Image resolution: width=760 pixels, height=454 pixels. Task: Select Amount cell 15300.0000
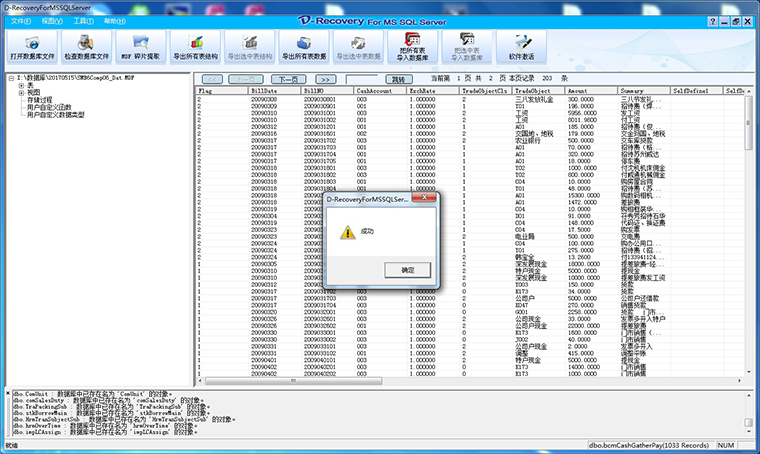(584, 195)
